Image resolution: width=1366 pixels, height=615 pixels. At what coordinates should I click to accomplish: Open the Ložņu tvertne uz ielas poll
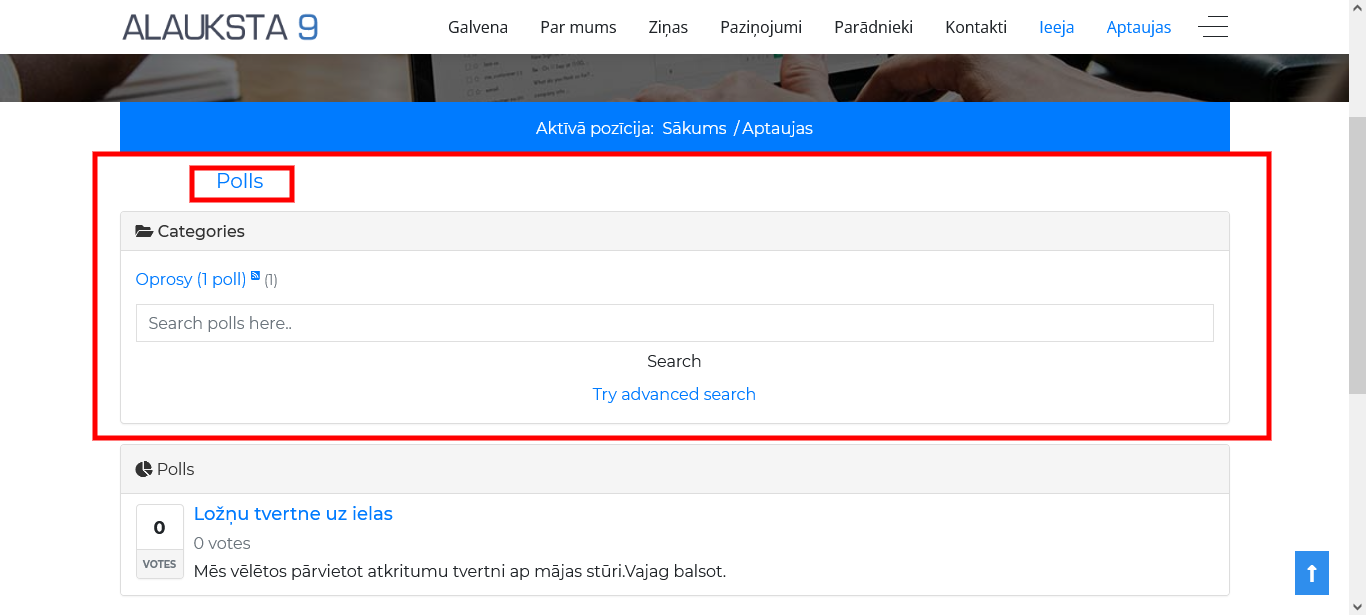point(293,513)
